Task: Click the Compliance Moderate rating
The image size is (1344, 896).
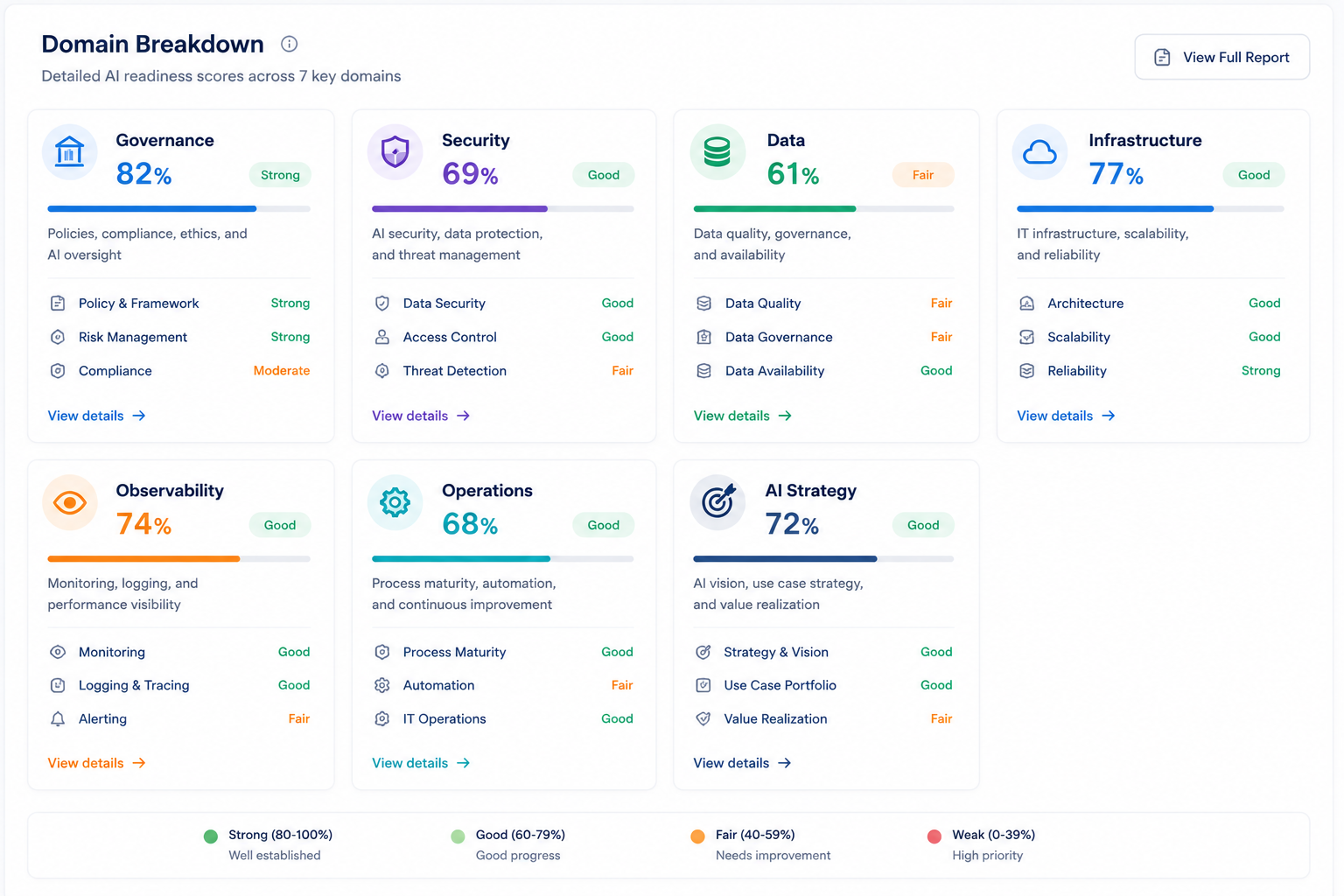Action: point(282,371)
